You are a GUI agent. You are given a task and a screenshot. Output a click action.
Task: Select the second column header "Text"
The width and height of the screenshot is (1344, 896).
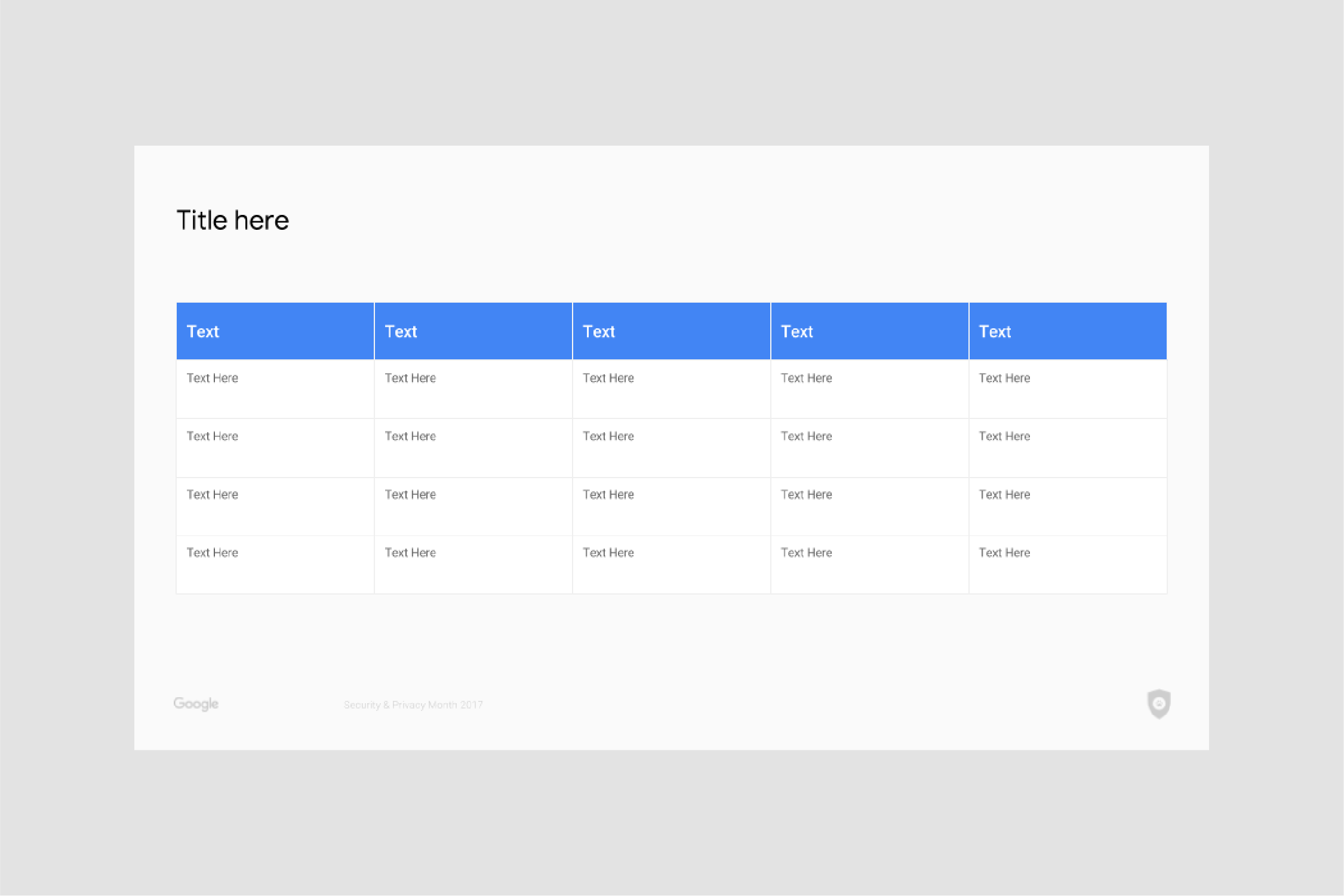click(401, 332)
